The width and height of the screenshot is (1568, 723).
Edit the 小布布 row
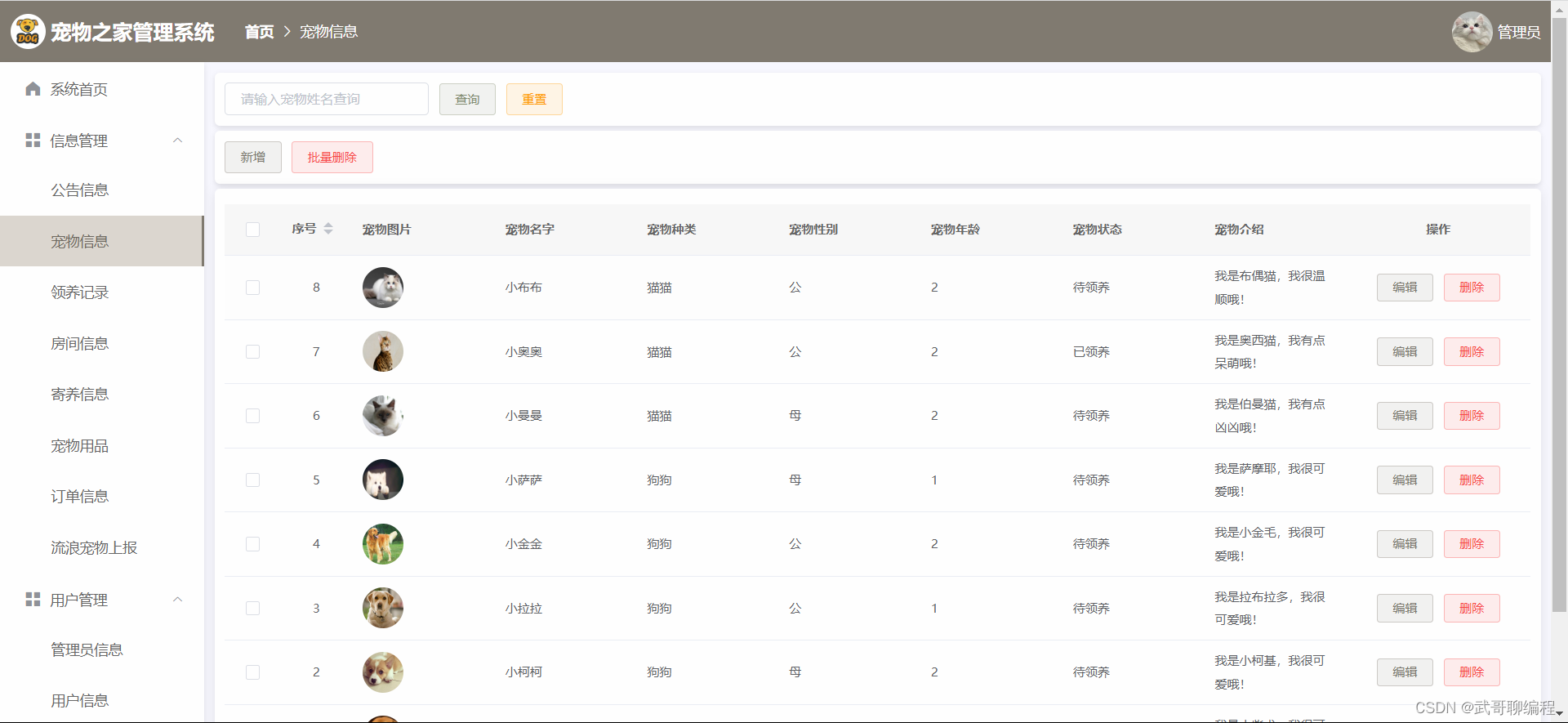(x=1405, y=288)
